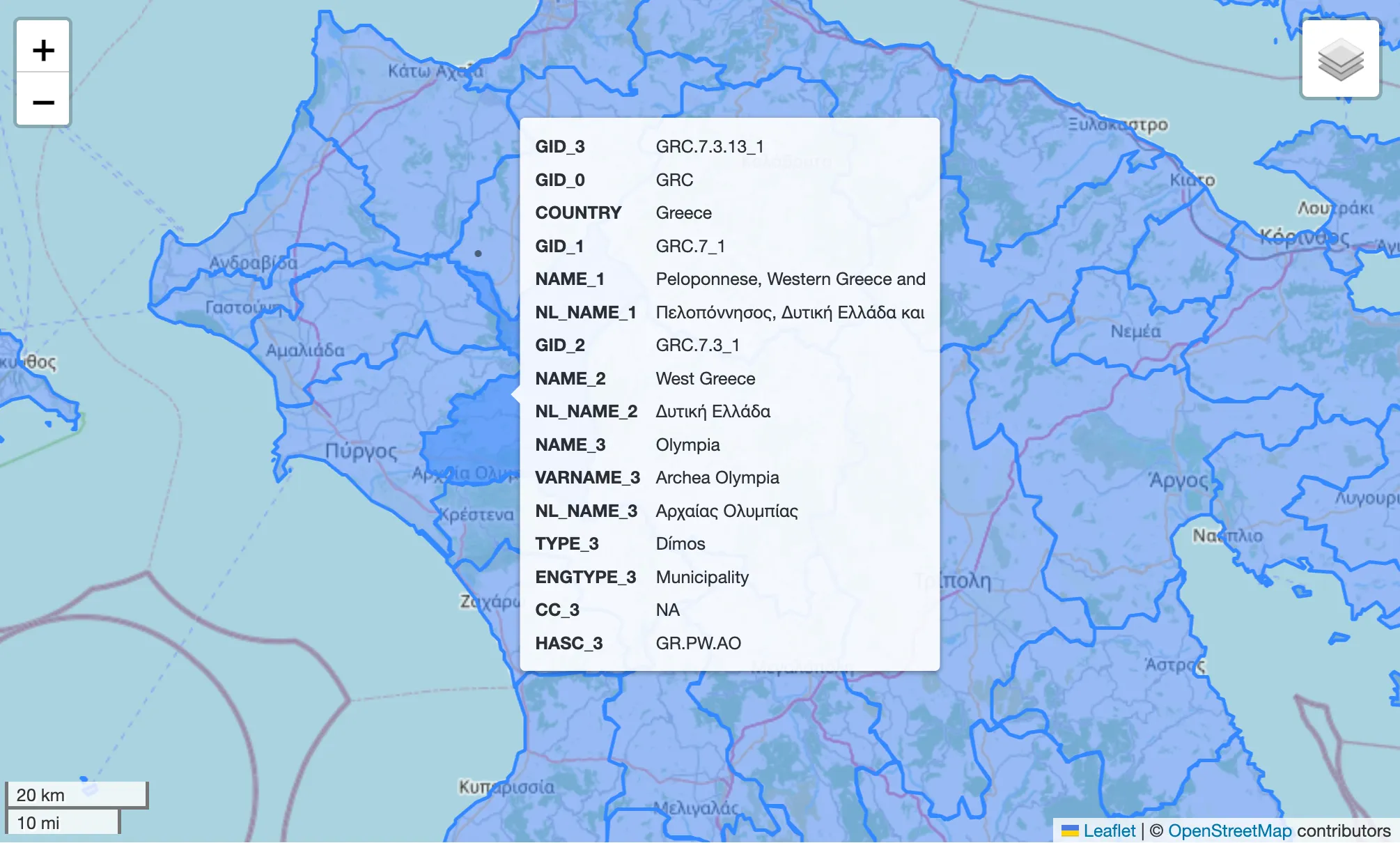Screen dimensions: 1400x843
Task: Click the Άργος city label on map
Action: tap(1179, 480)
